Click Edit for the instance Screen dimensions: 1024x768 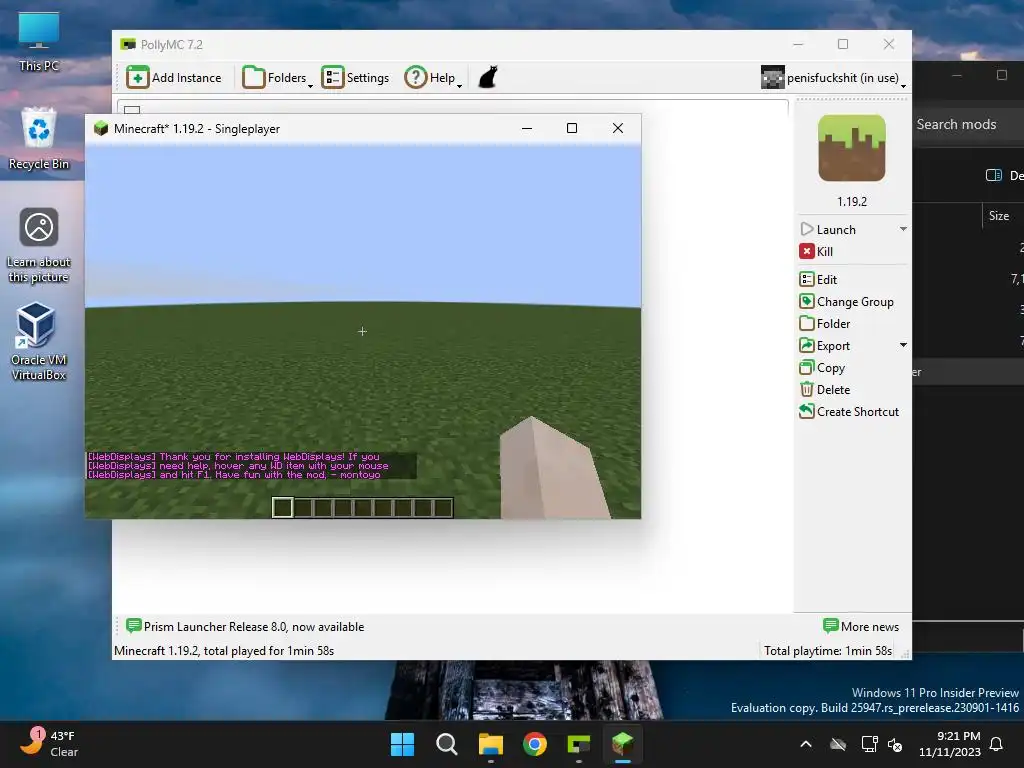pos(818,280)
